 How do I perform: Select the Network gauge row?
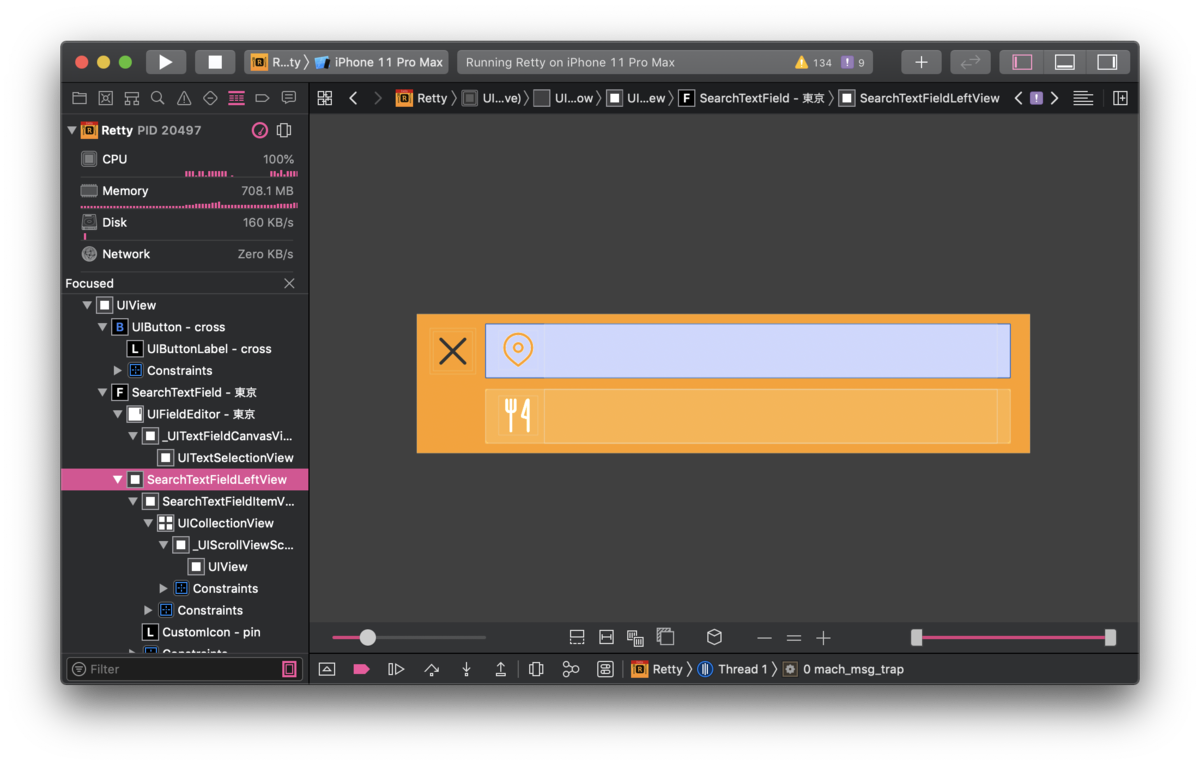(185, 254)
